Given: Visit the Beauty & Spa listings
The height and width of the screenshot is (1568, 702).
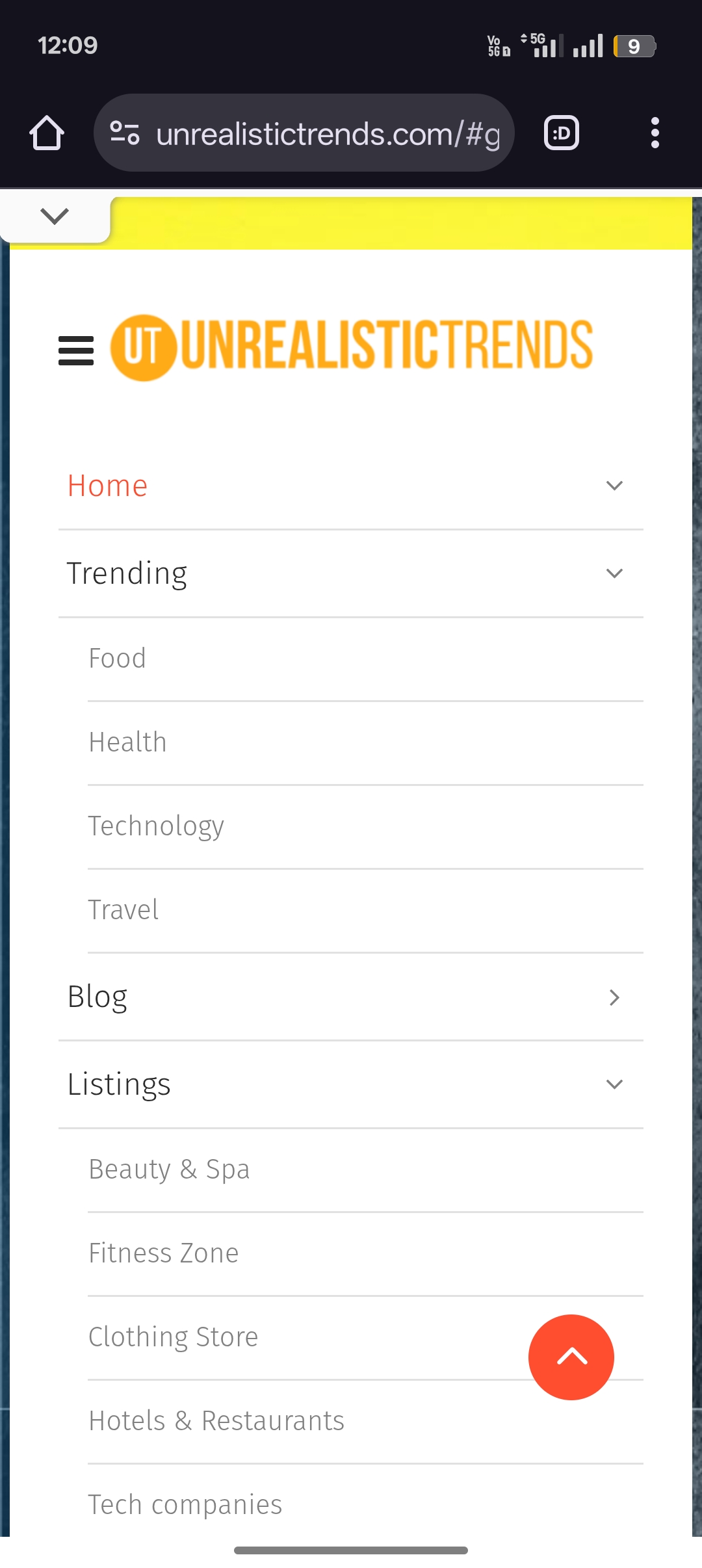Looking at the screenshot, I should 169,1169.
